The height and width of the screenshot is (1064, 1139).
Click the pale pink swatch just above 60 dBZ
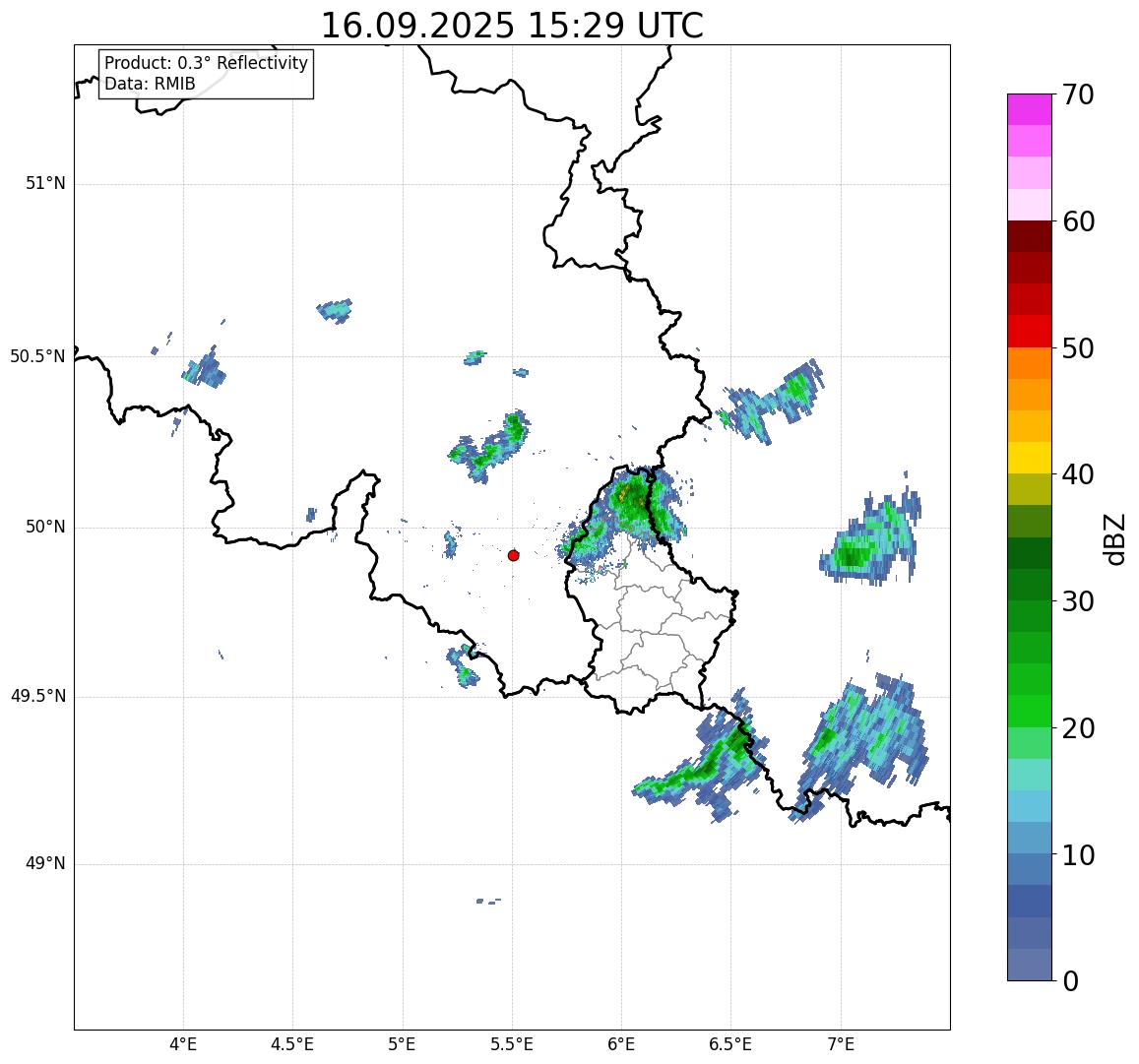1030,205
